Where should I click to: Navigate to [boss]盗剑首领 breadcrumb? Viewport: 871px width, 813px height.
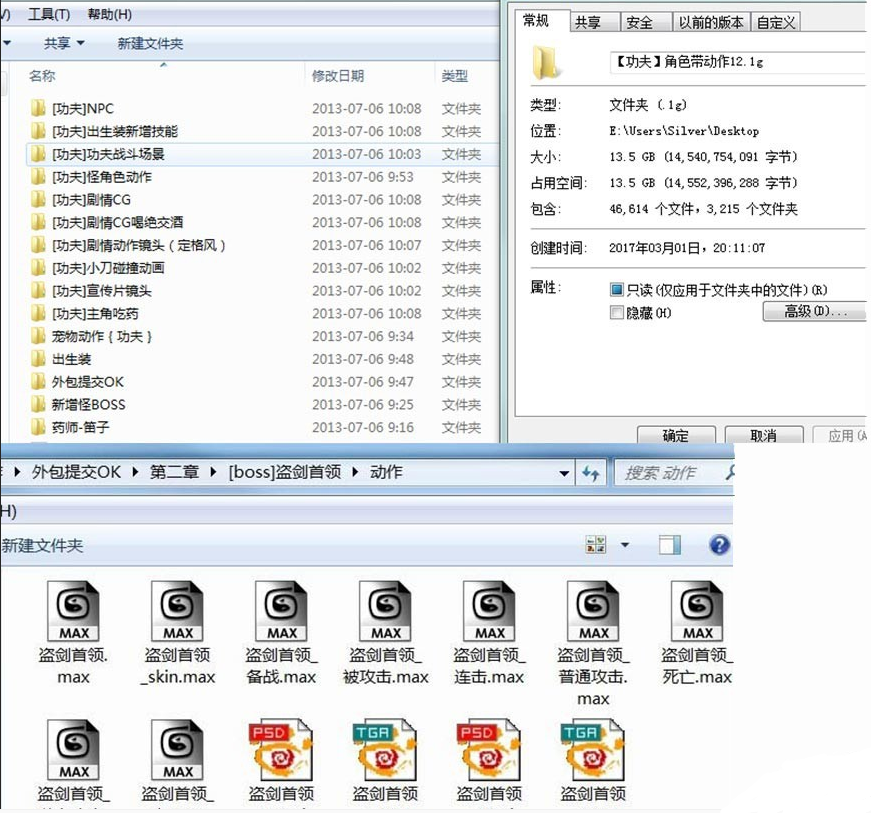point(285,472)
